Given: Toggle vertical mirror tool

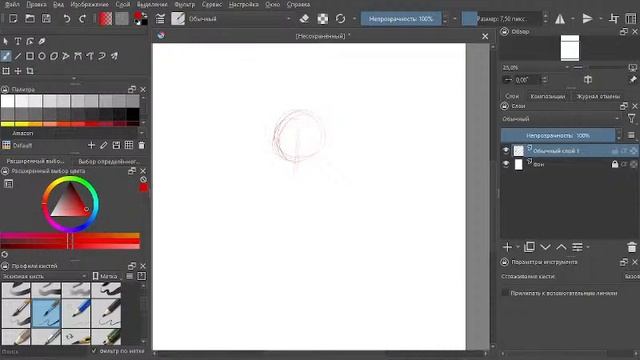Looking at the screenshot, I should click(x=587, y=19).
